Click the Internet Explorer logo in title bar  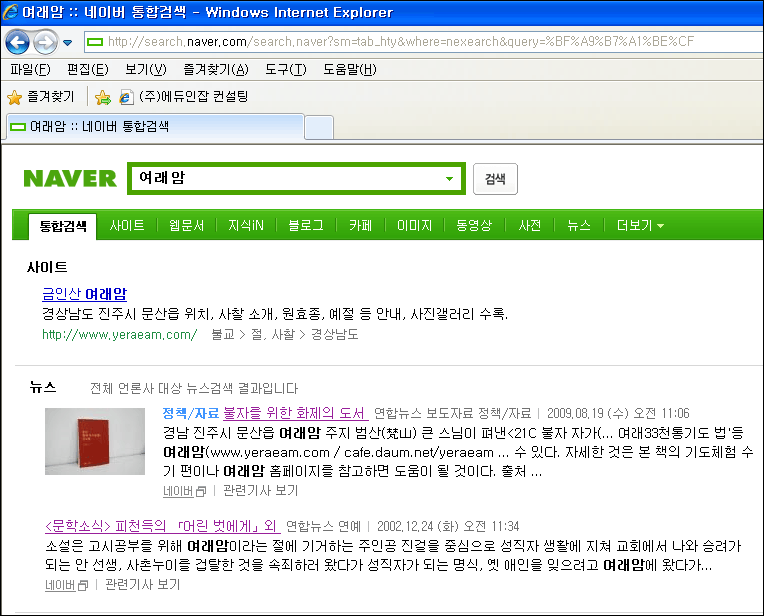click(x=11, y=12)
